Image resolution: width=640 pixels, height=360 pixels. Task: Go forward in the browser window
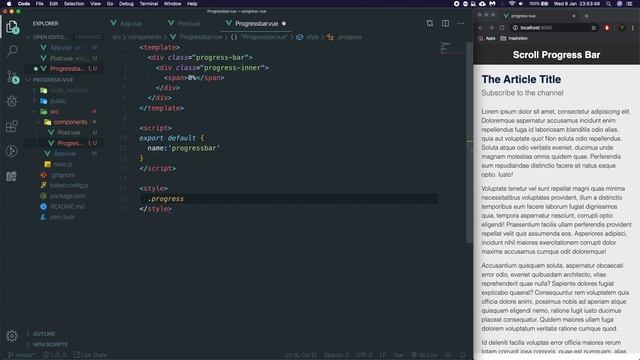[x=491, y=28]
